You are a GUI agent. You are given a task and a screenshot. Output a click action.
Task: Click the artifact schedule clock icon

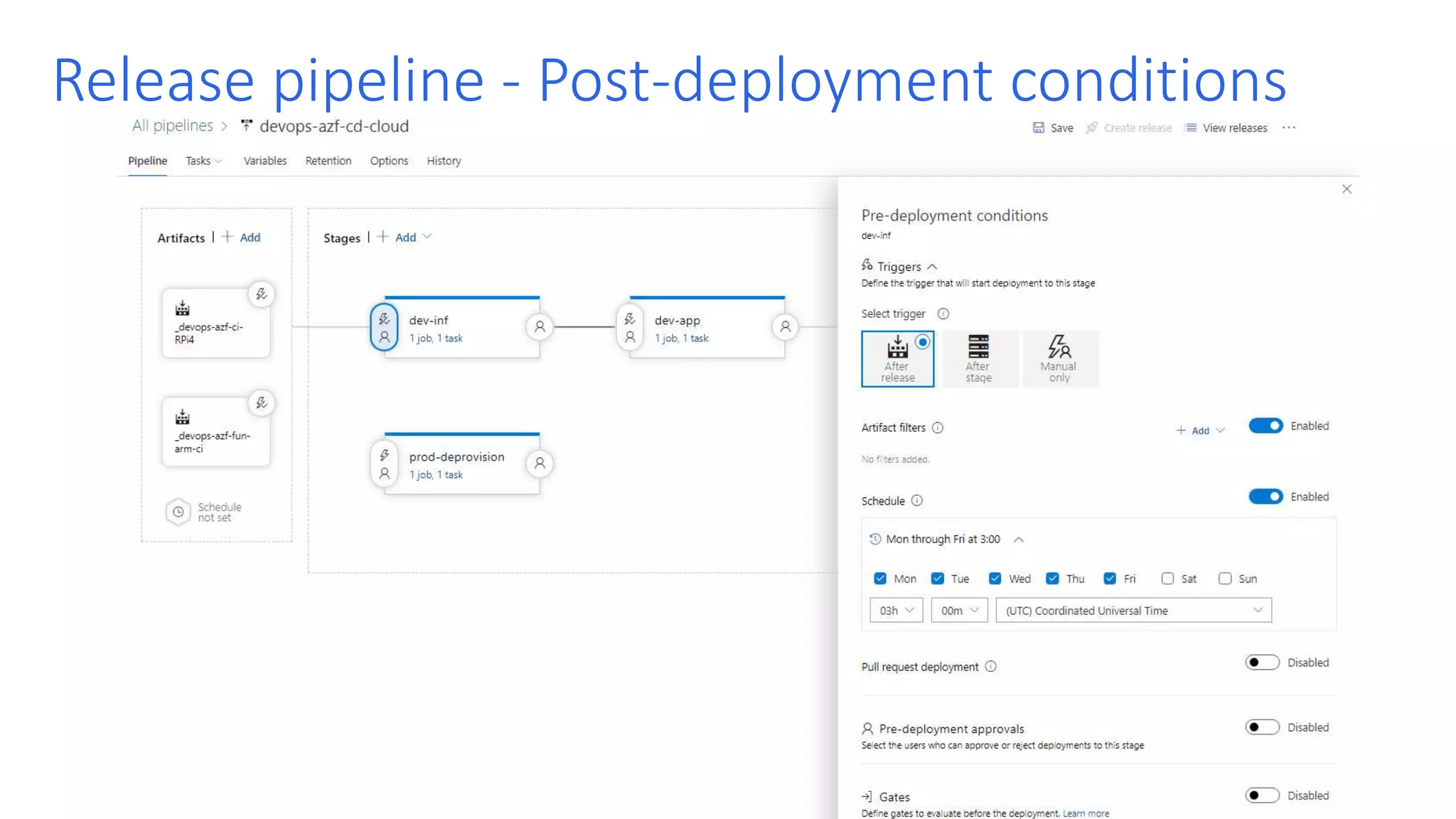tap(178, 512)
